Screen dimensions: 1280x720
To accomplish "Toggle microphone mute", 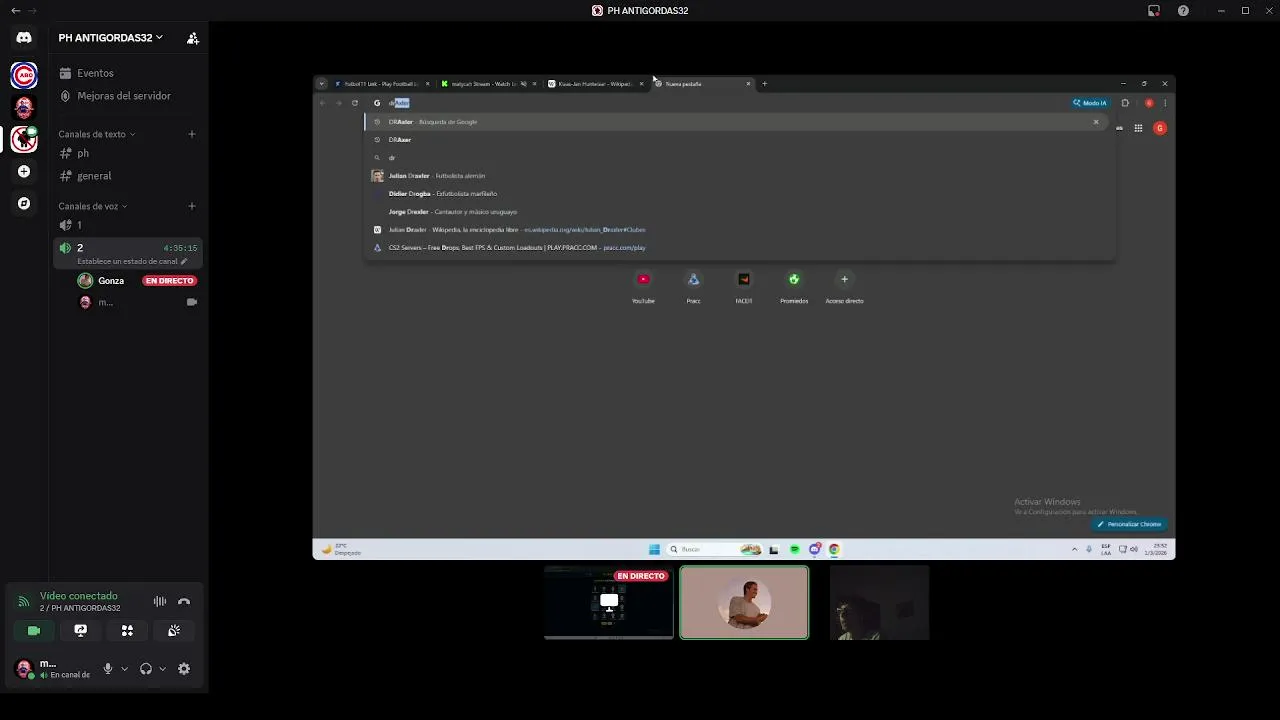I will point(108,669).
